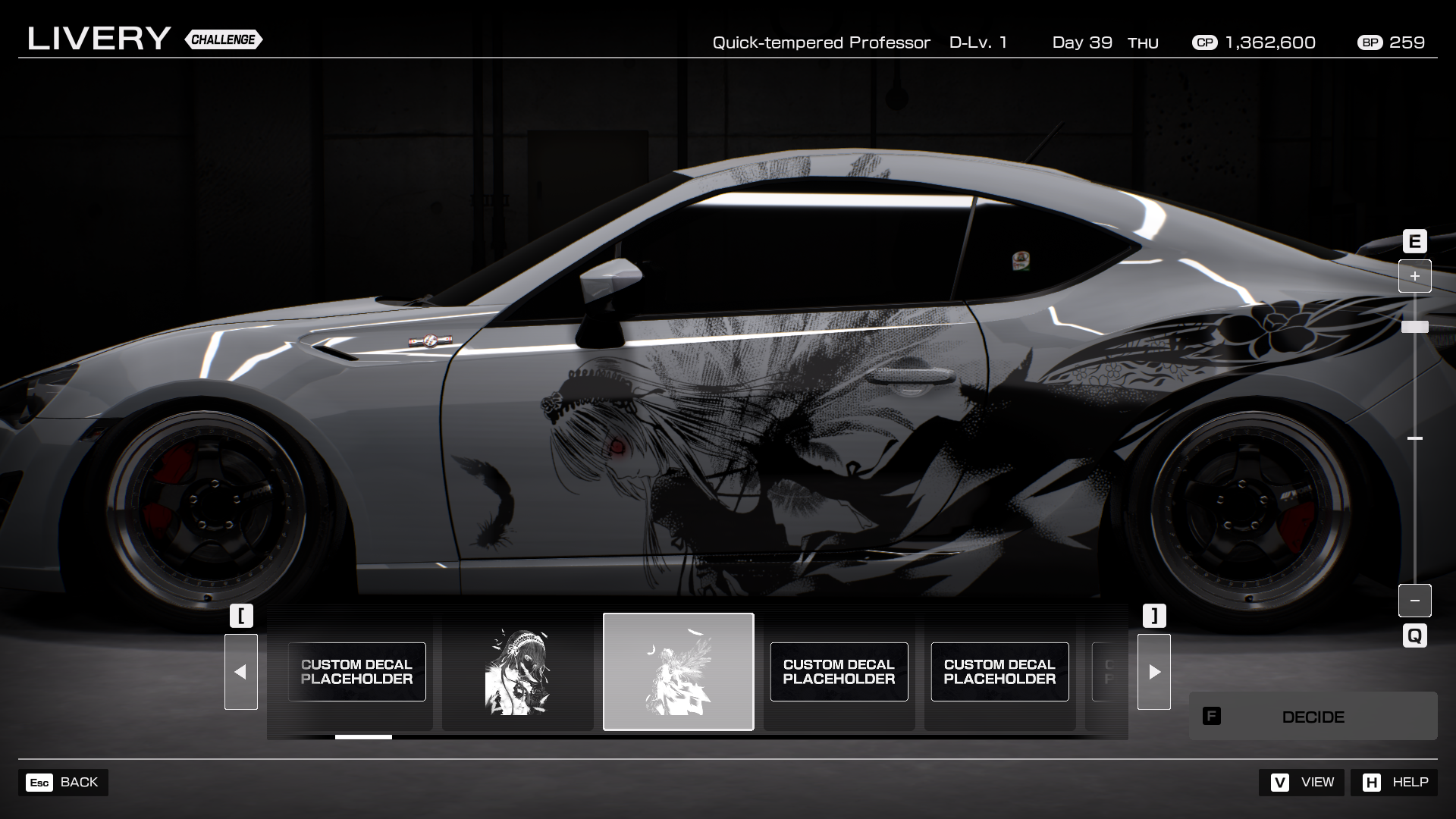Click the CP currency icon

click(x=1204, y=42)
